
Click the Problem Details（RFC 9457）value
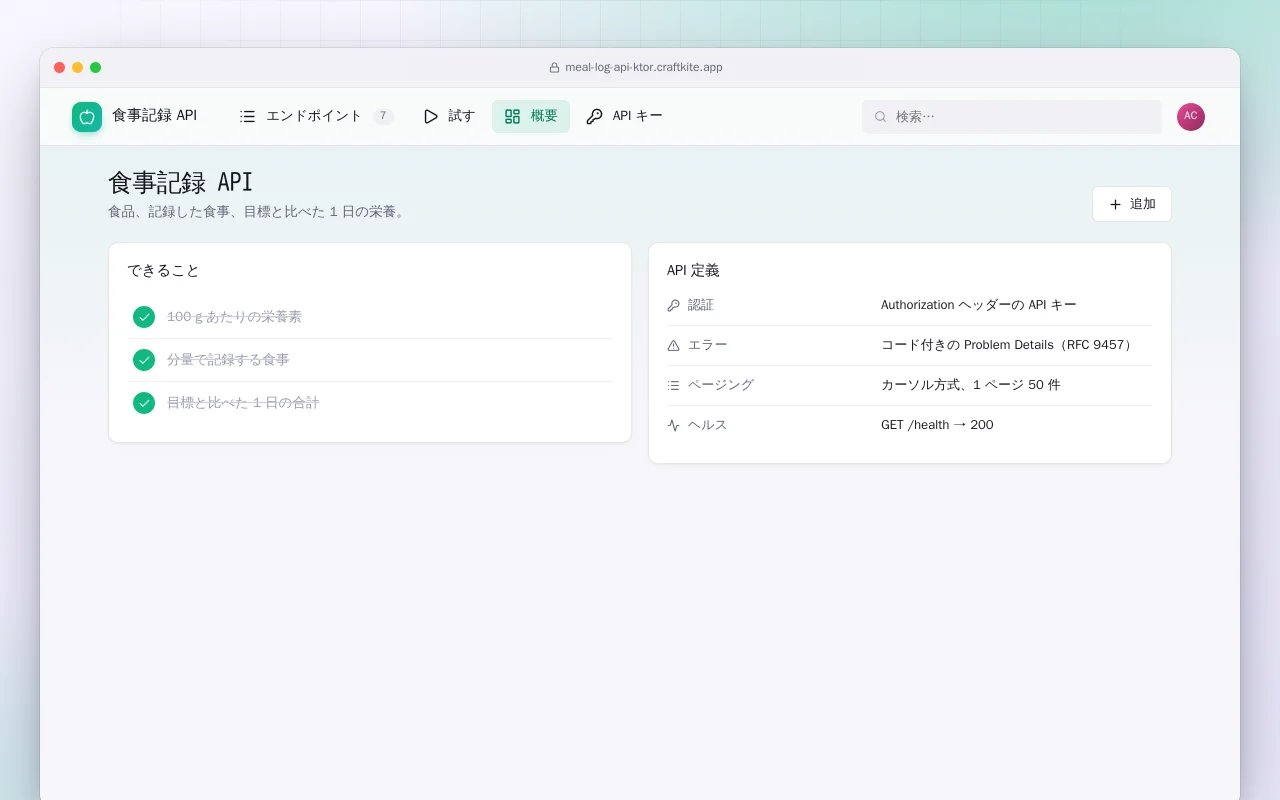(x=1009, y=345)
